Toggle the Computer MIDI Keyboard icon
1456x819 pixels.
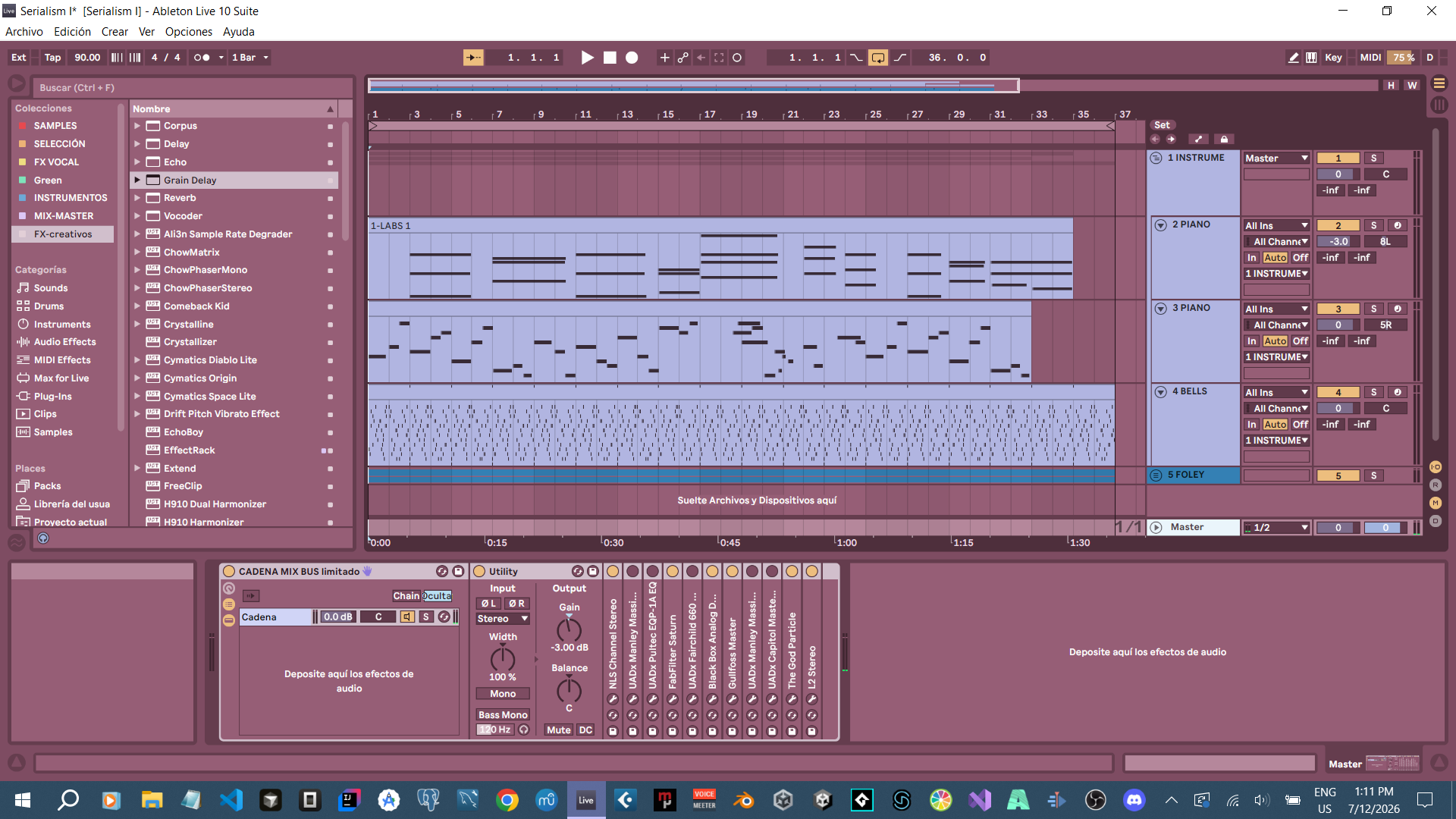point(1311,58)
